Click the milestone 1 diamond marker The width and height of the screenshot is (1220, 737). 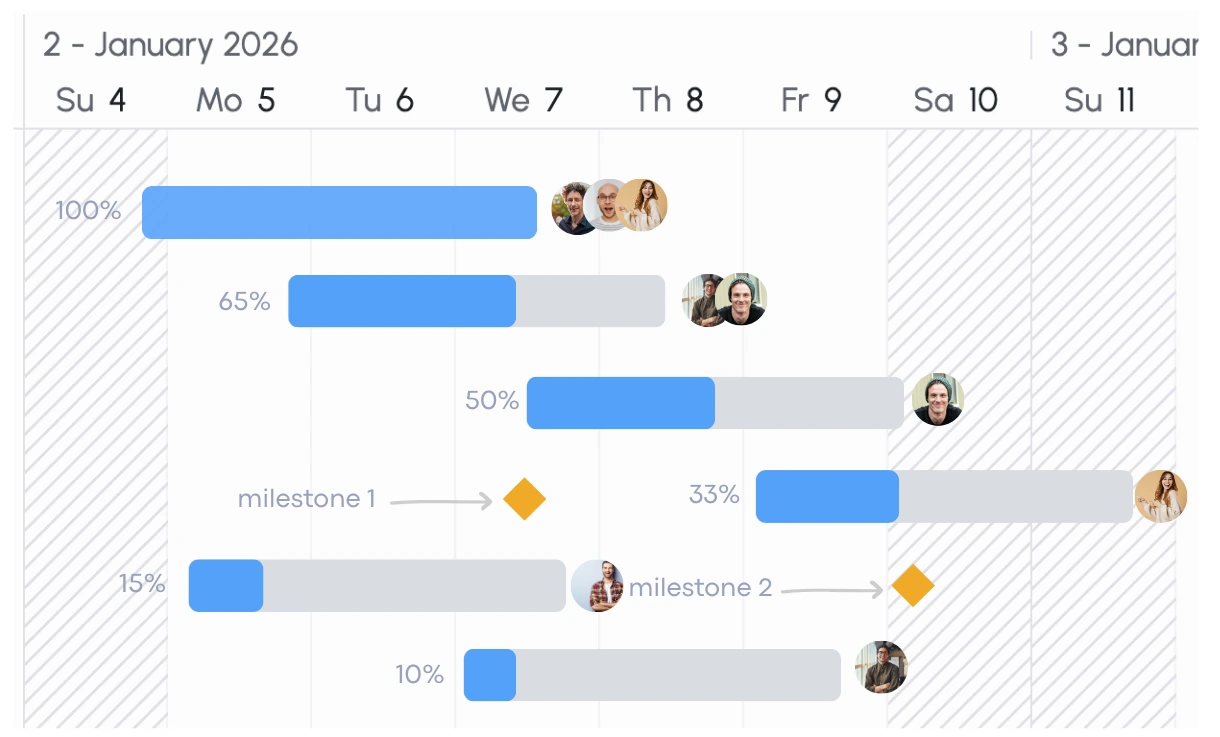524,499
